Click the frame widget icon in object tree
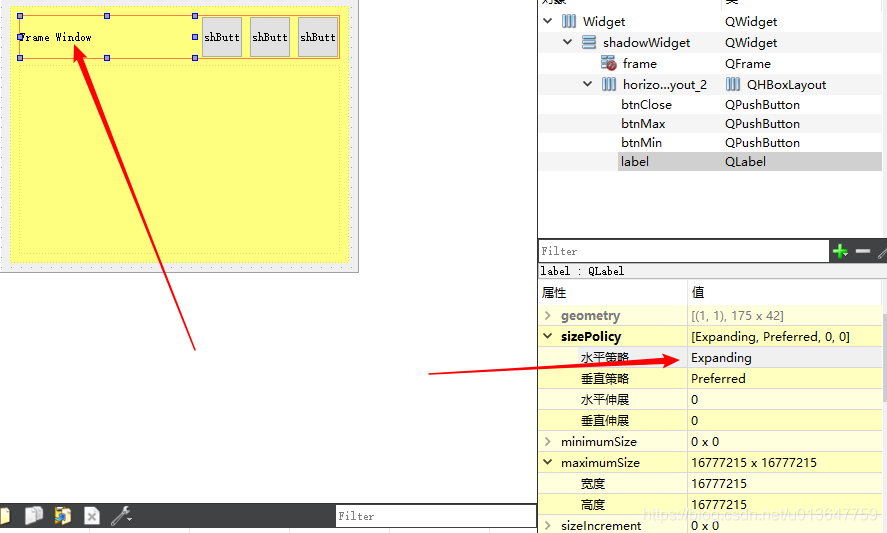This screenshot has width=887, height=533. (x=609, y=63)
